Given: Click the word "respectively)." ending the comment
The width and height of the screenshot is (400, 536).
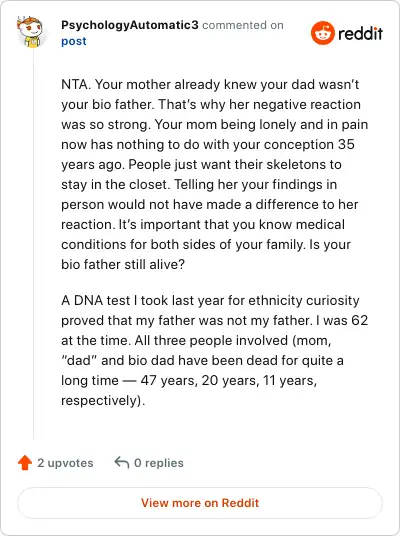Looking at the screenshot, I should pos(103,401).
